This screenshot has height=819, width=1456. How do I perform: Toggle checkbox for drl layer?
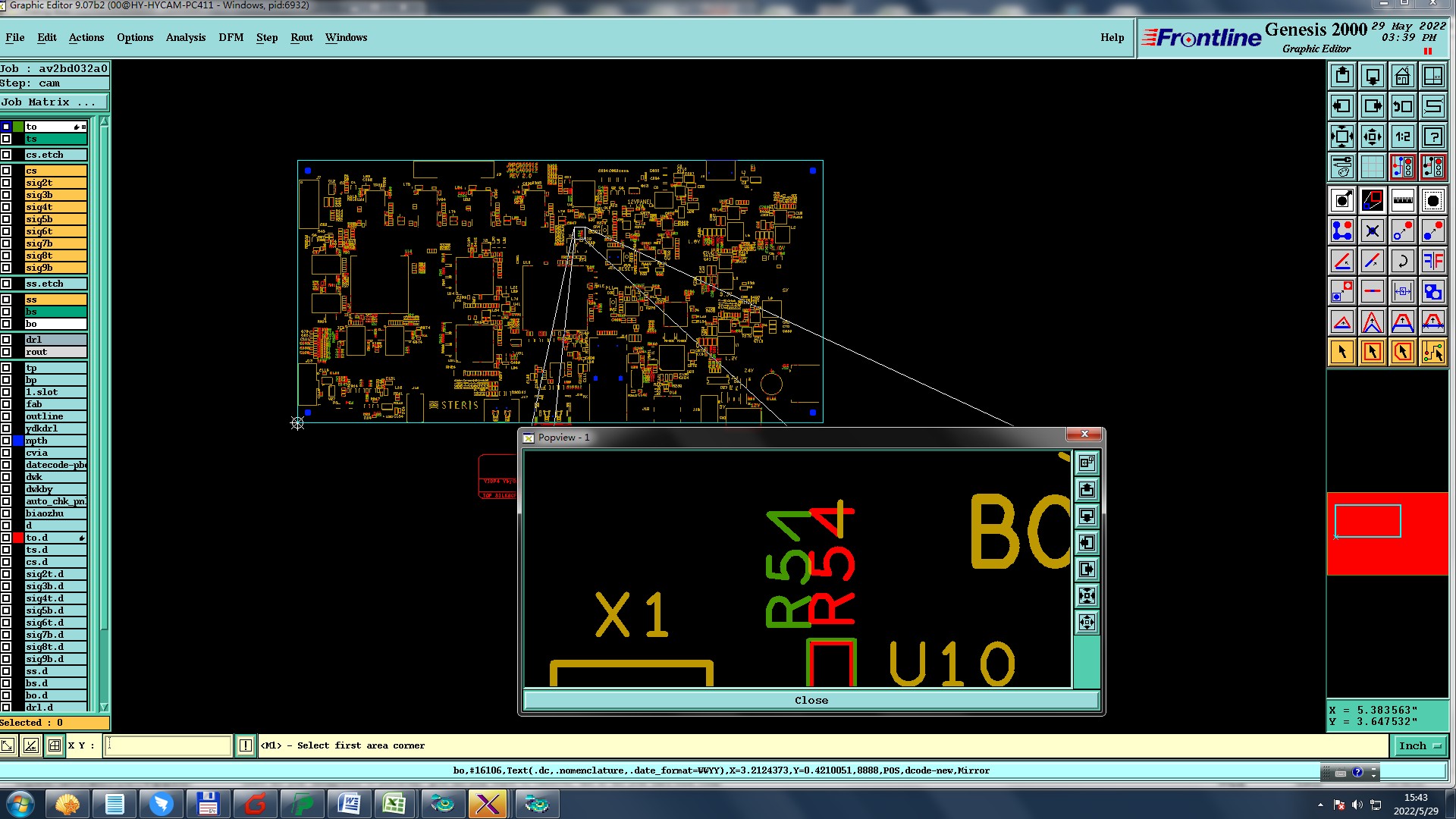point(6,340)
